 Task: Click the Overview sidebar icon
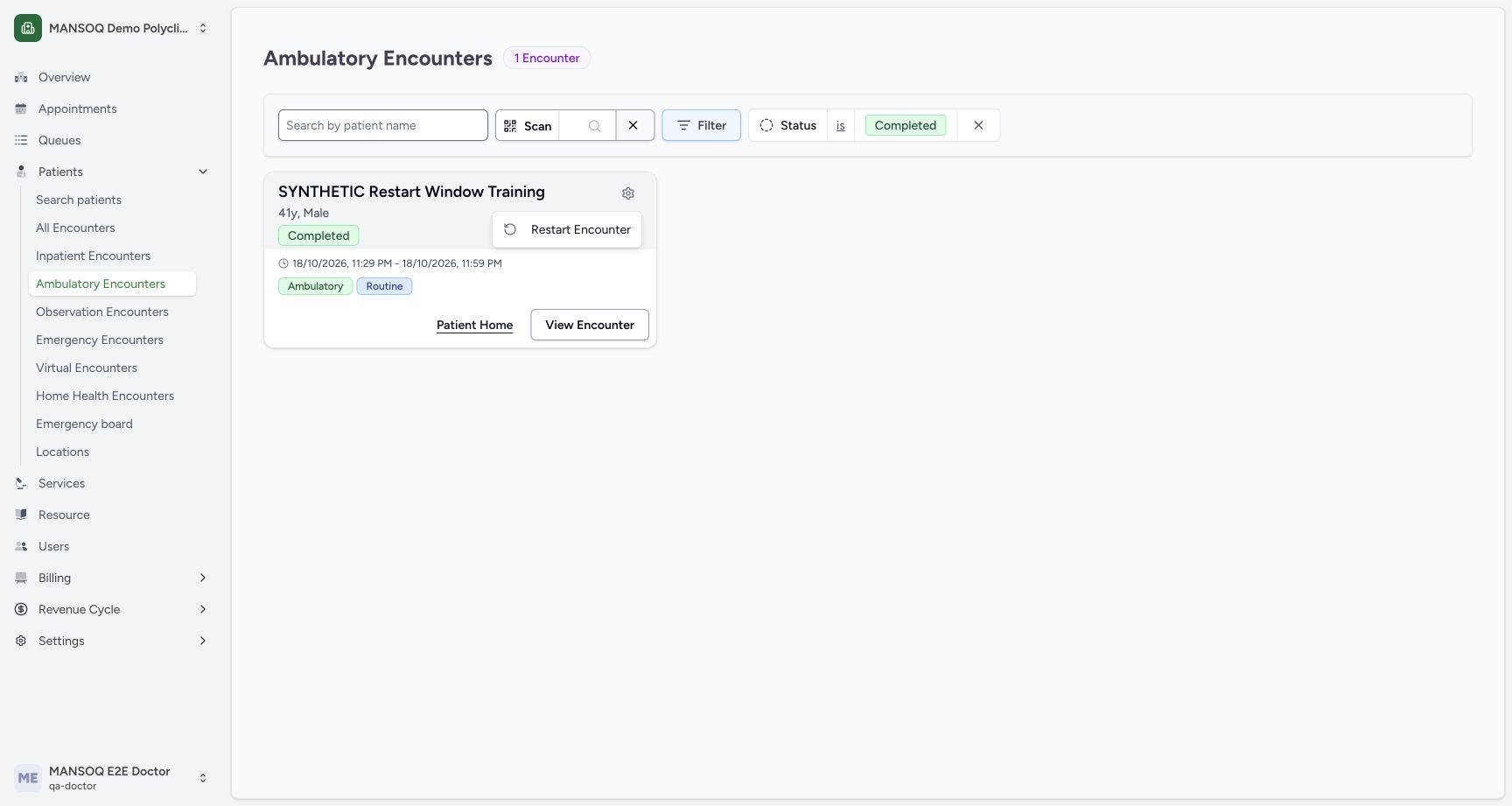pyautogui.click(x=21, y=78)
